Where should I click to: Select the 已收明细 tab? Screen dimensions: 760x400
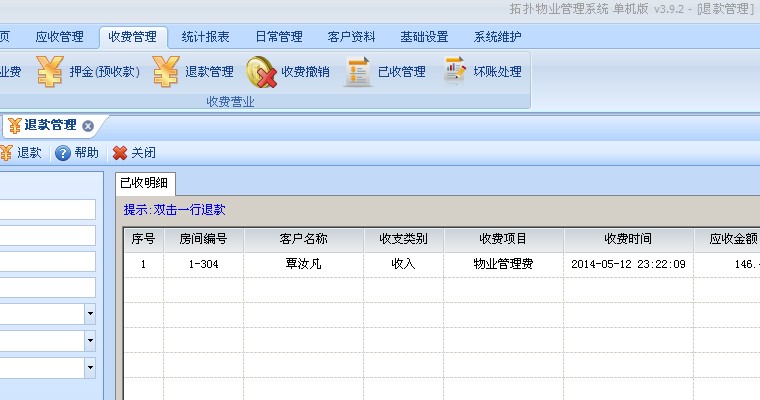click(146, 182)
